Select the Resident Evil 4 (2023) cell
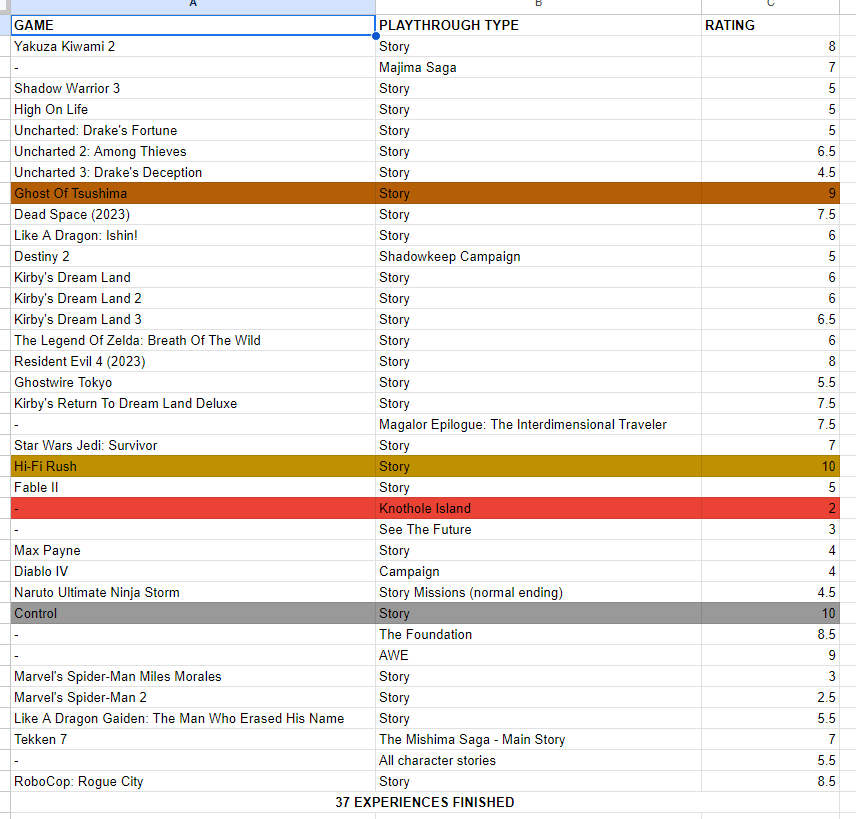The image size is (856, 819). [x=193, y=361]
